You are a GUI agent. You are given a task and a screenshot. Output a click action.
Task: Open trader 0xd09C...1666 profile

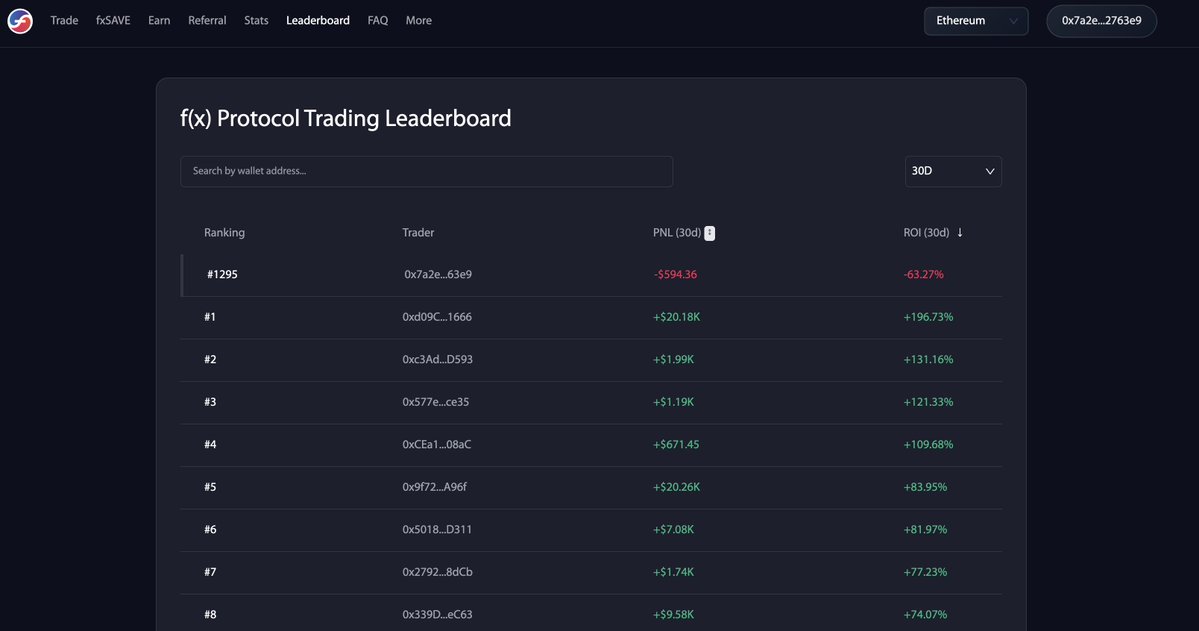437,317
